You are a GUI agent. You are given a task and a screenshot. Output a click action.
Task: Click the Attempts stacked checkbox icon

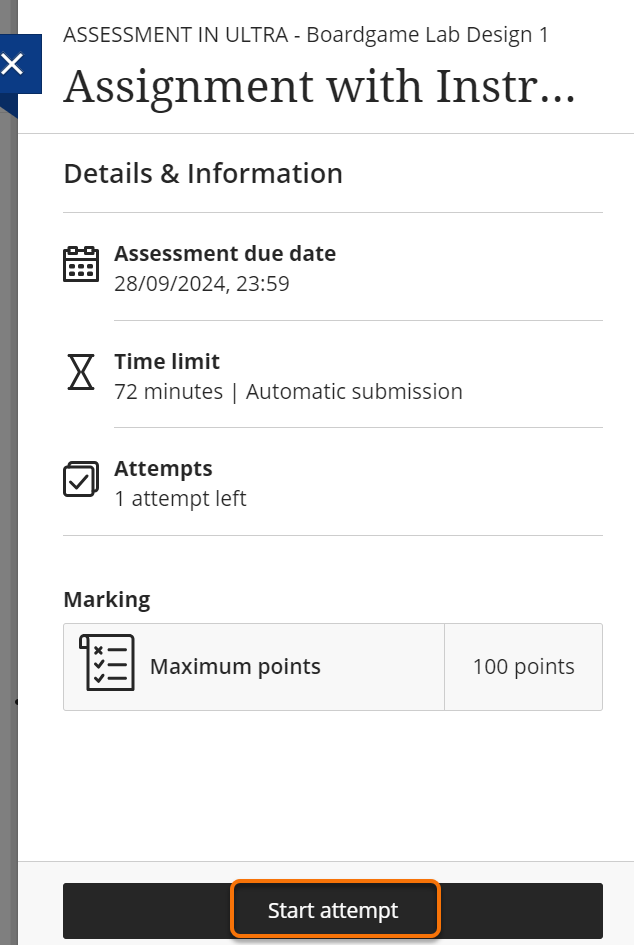[x=81, y=479]
